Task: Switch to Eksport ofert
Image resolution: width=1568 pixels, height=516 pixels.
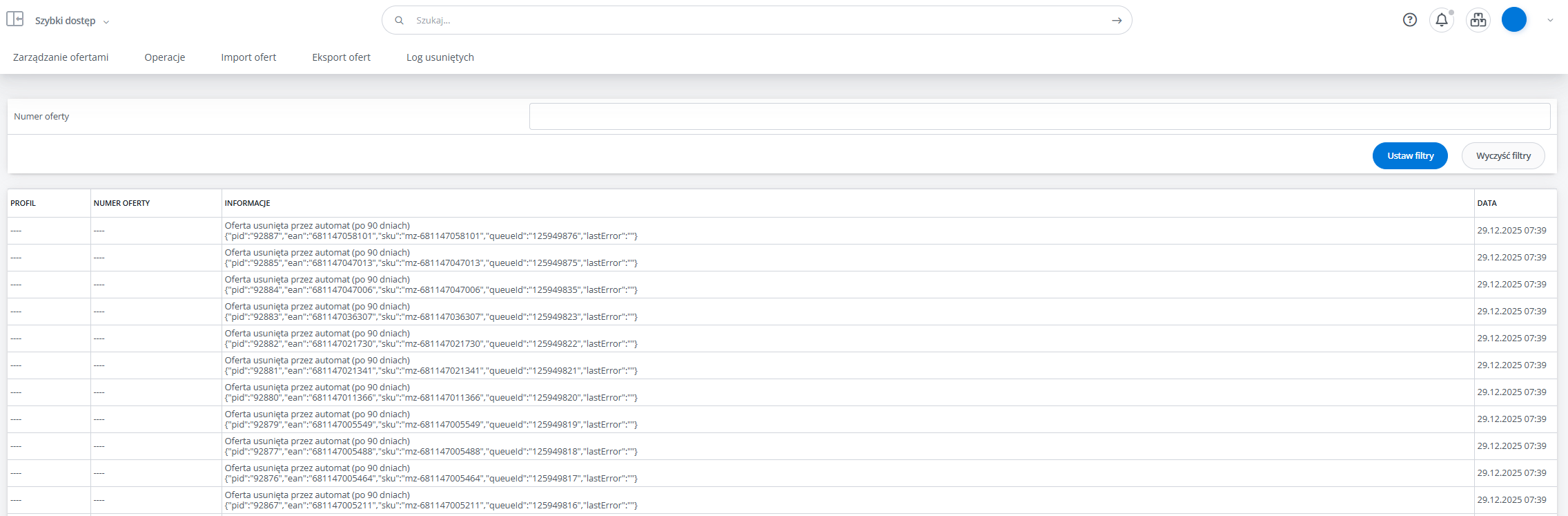Action: (341, 57)
